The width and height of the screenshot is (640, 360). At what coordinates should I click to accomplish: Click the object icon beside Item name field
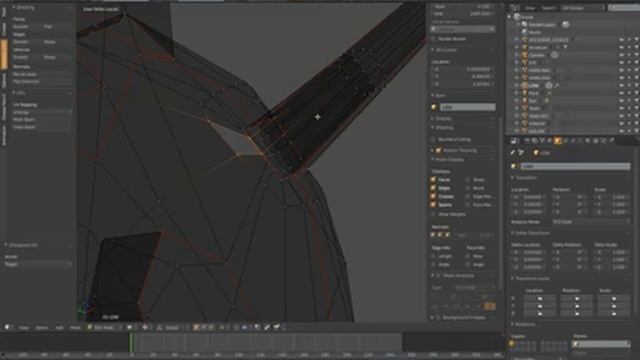(434, 107)
